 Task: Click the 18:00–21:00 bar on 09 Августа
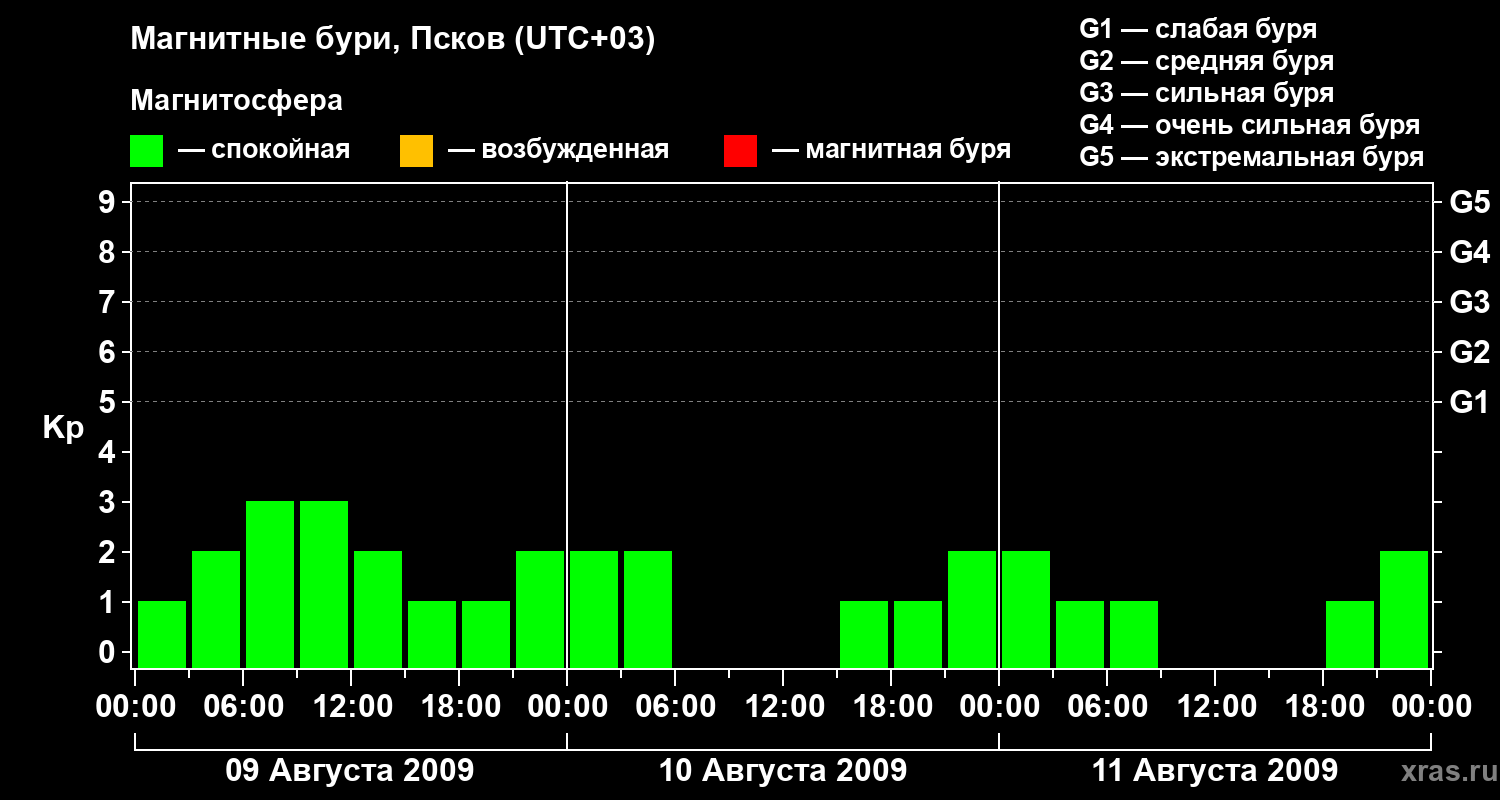tap(486, 634)
